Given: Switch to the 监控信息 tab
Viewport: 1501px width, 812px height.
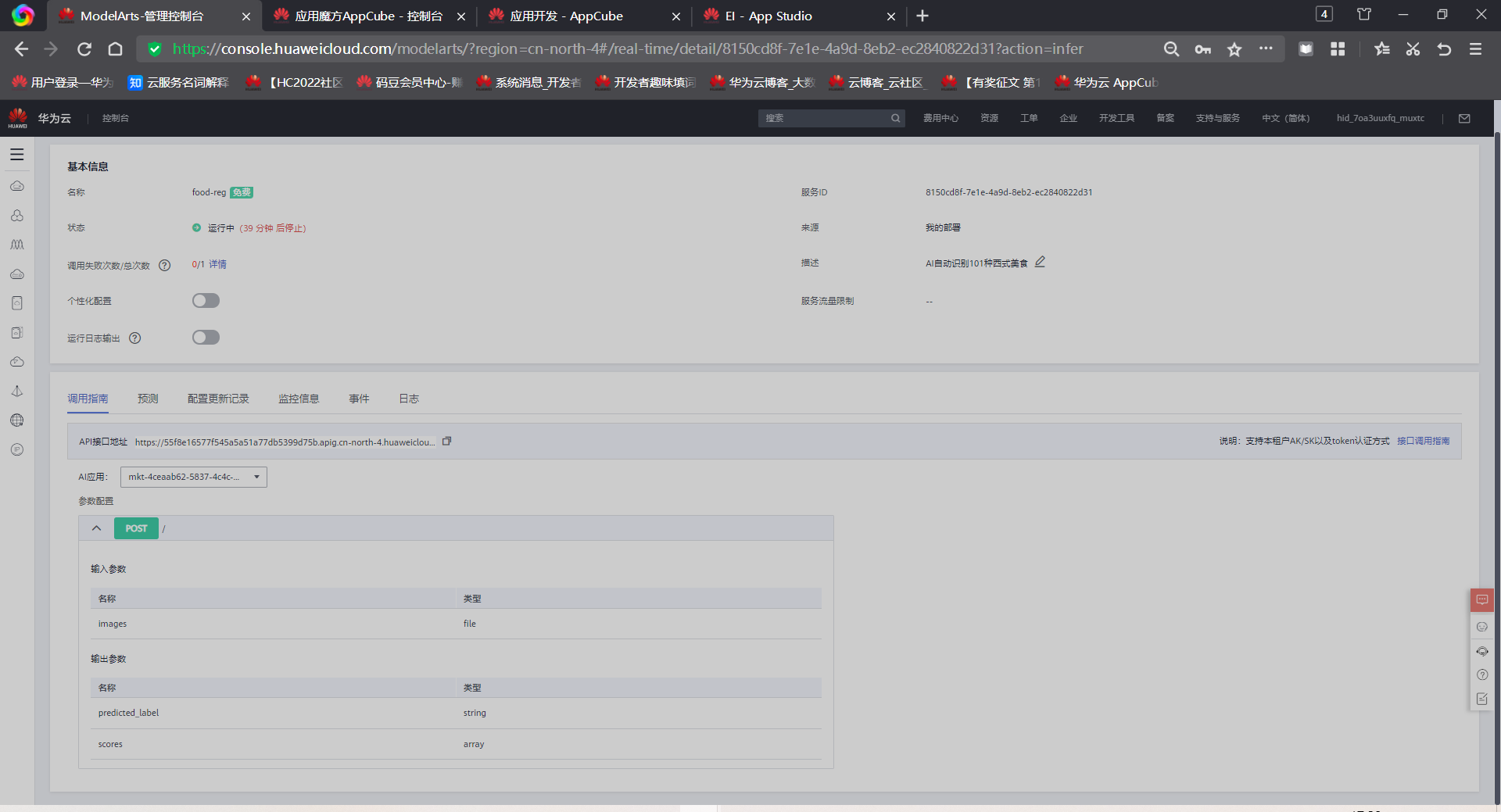Looking at the screenshot, I should 299,399.
